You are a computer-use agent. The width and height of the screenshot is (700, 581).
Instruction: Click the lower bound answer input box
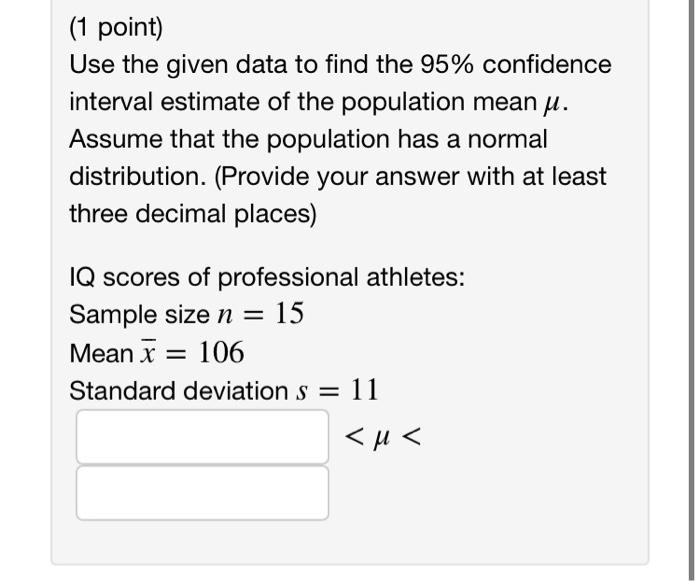pos(202,436)
